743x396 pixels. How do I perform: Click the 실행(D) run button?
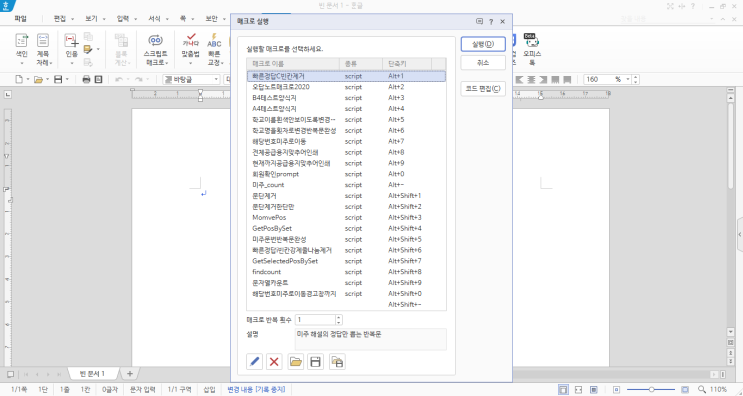coord(483,44)
